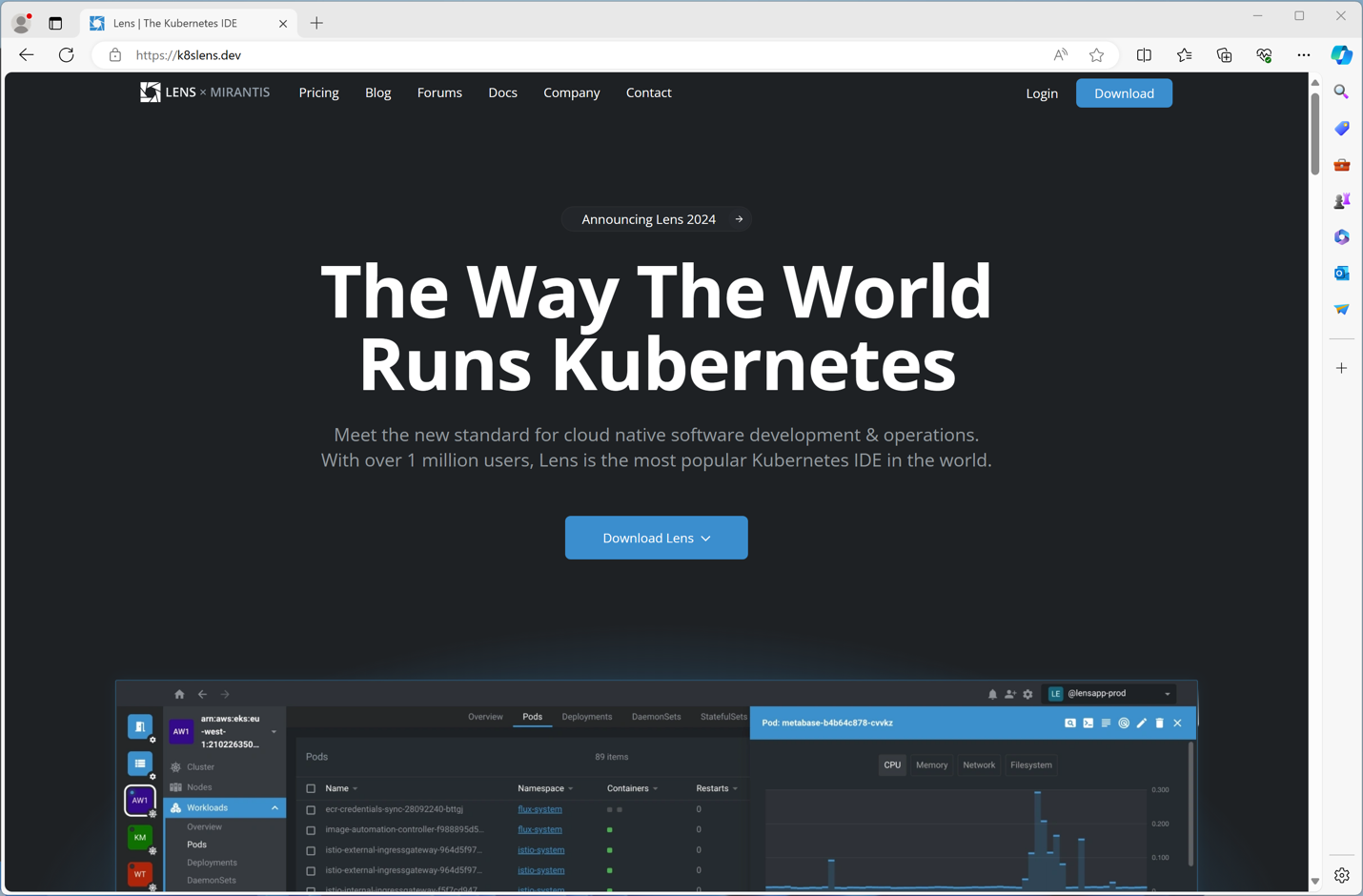
Task: Select the WT cluster hotbar icon
Action: [140, 874]
